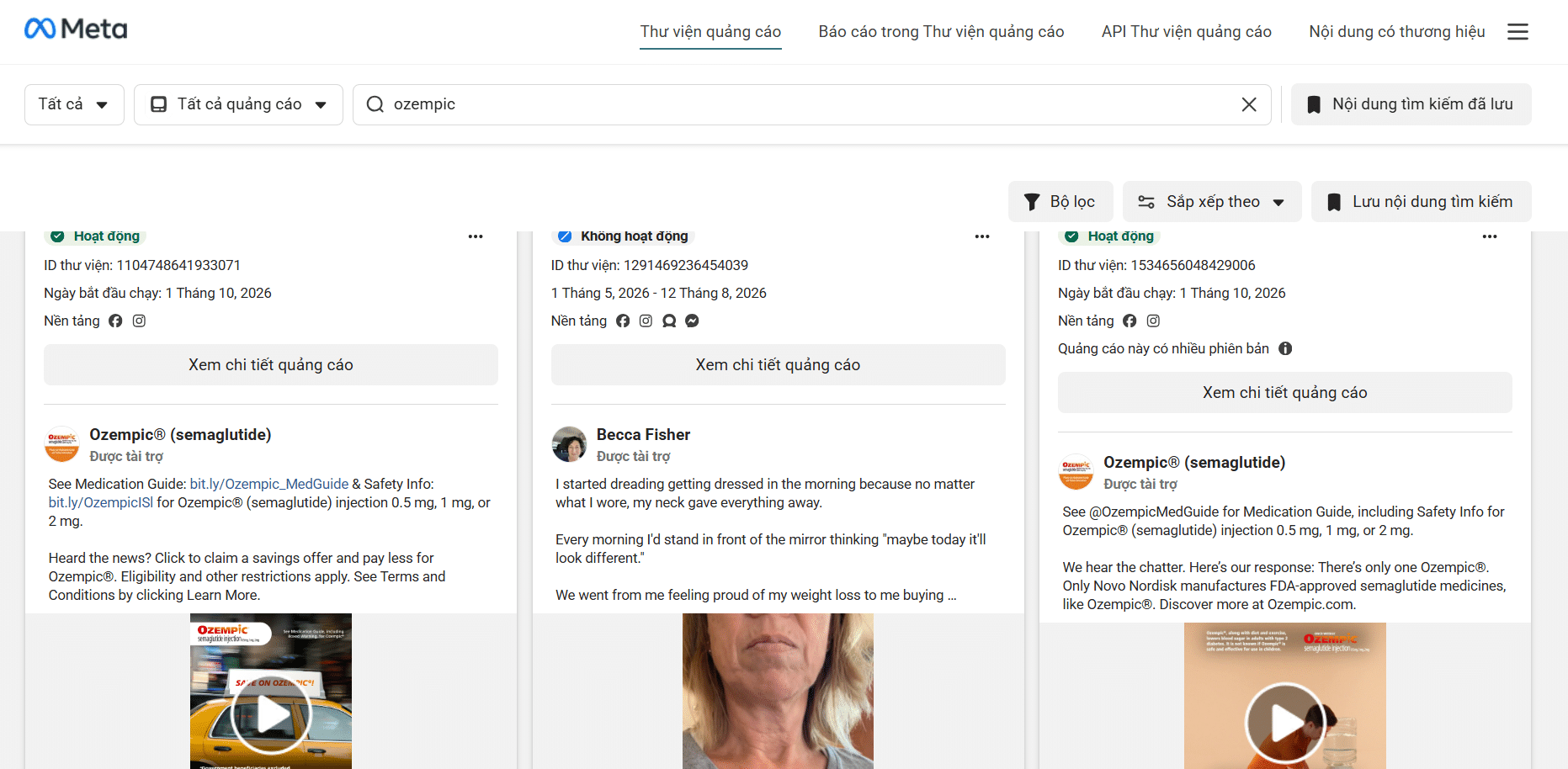This screenshot has width=1568, height=769.
Task: Open 'Ozempic® (semaglutide)' advertiser name, third ad
Action: (1194, 463)
